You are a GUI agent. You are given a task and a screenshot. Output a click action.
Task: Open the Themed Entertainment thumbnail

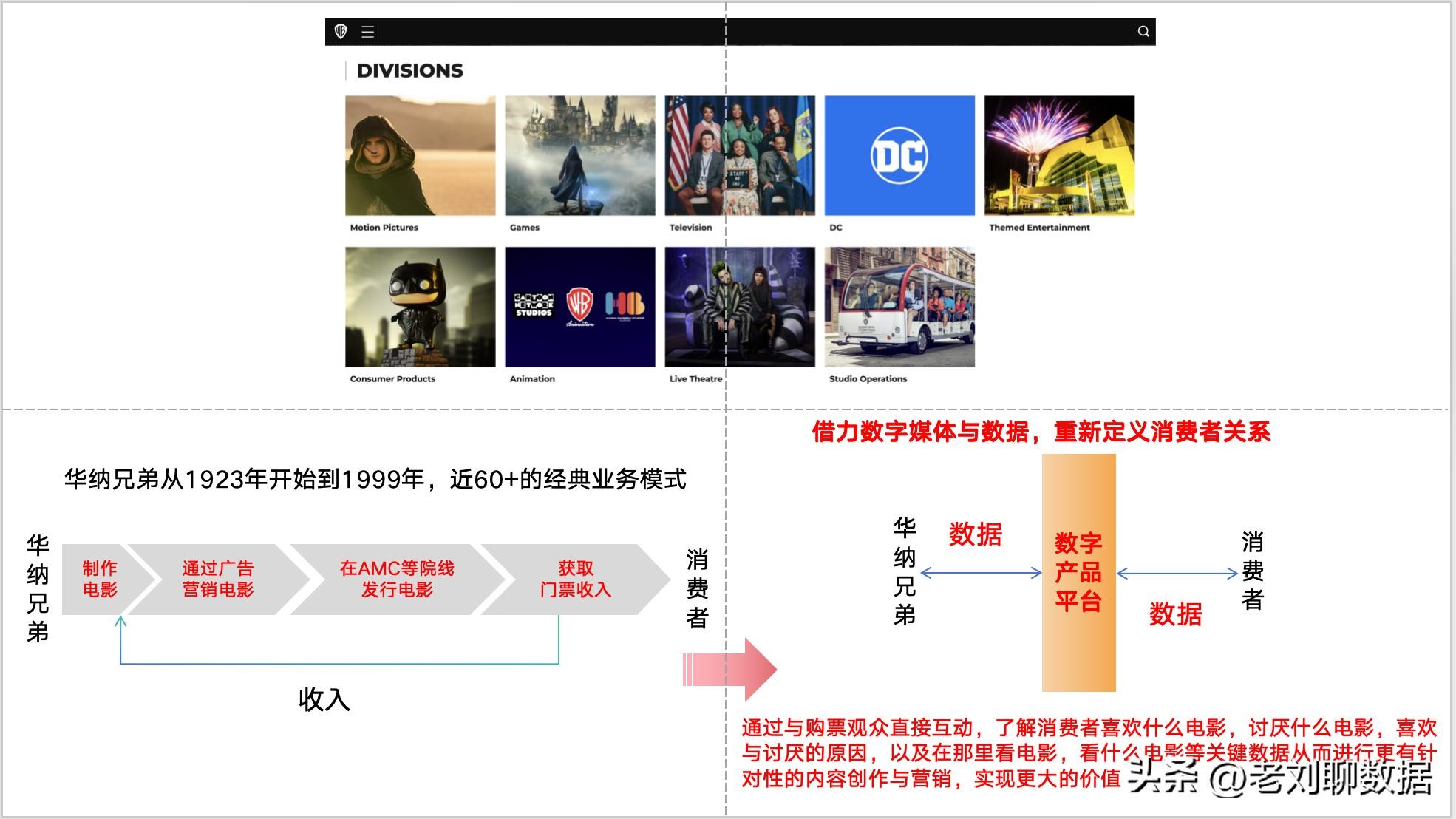pyautogui.click(x=1058, y=155)
